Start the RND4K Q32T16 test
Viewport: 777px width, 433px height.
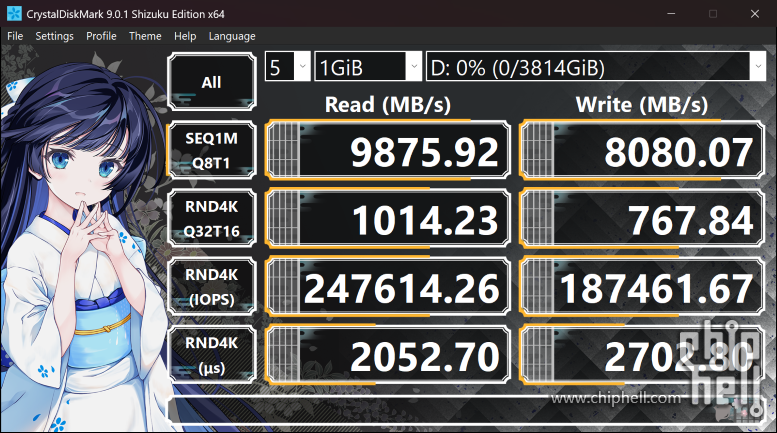click(x=212, y=218)
